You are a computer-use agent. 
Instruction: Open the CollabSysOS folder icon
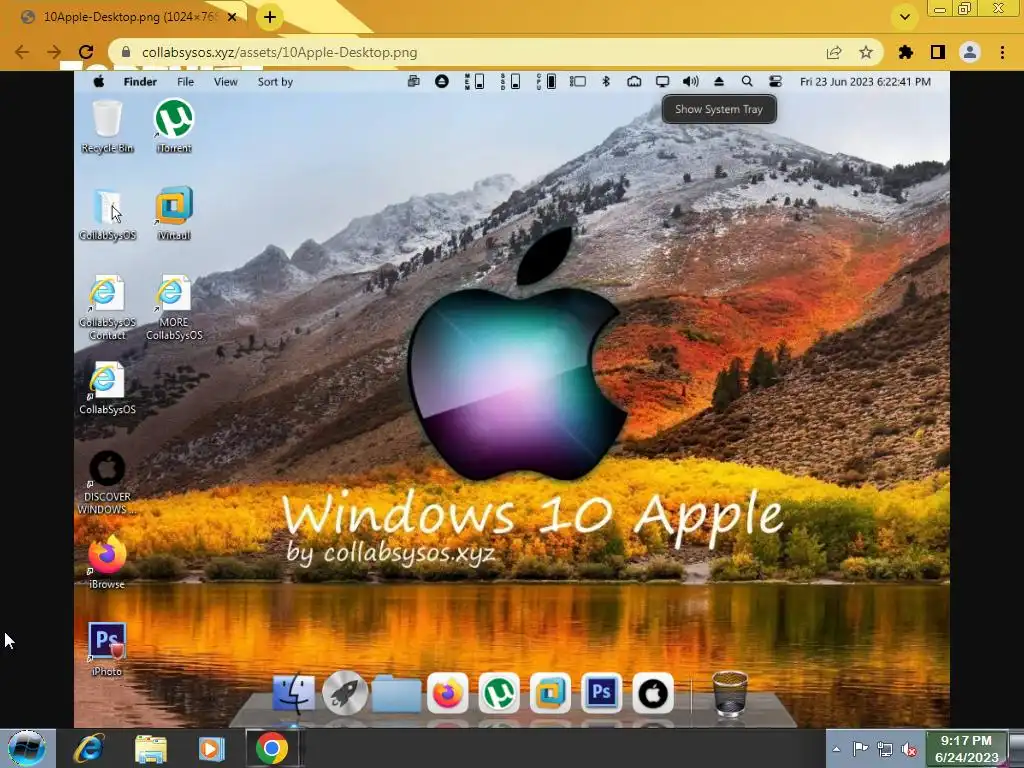coord(107,214)
